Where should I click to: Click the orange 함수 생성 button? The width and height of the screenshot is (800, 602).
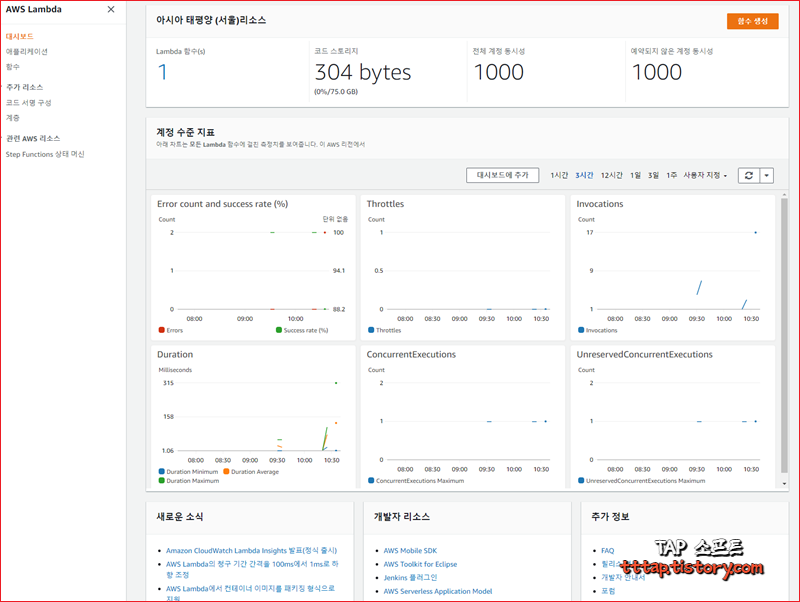pos(753,21)
